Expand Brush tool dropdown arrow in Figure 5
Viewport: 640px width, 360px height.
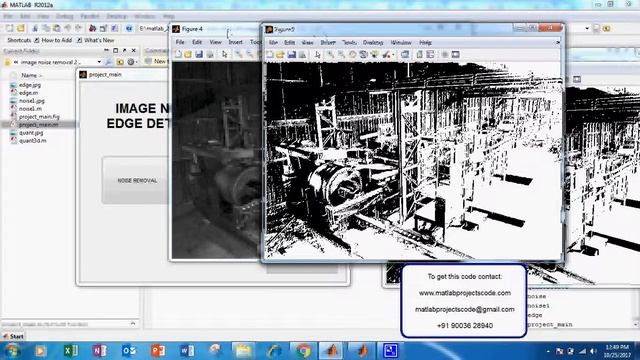click(393, 55)
